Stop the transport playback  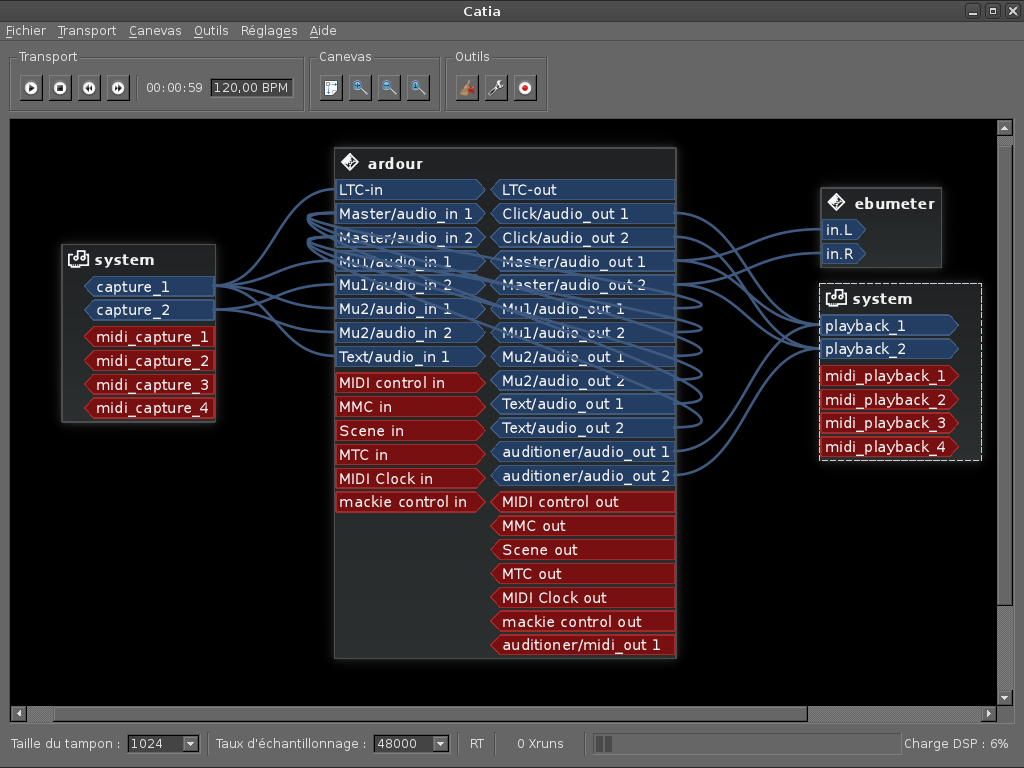pos(60,88)
